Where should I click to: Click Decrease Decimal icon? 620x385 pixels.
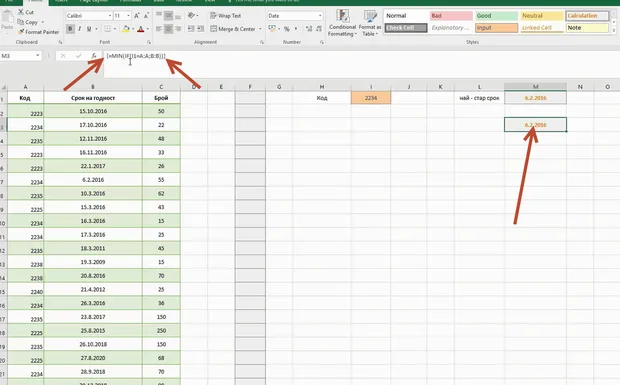coord(318,29)
